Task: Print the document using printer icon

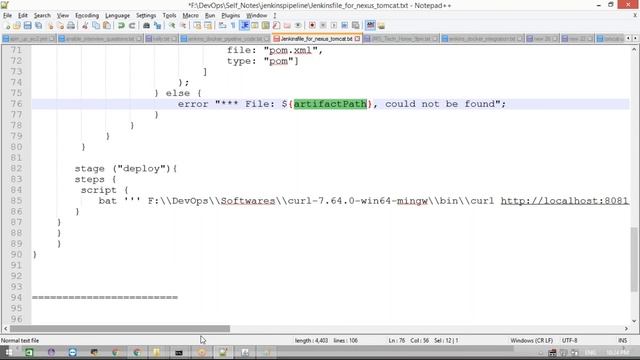Action: 71,26
